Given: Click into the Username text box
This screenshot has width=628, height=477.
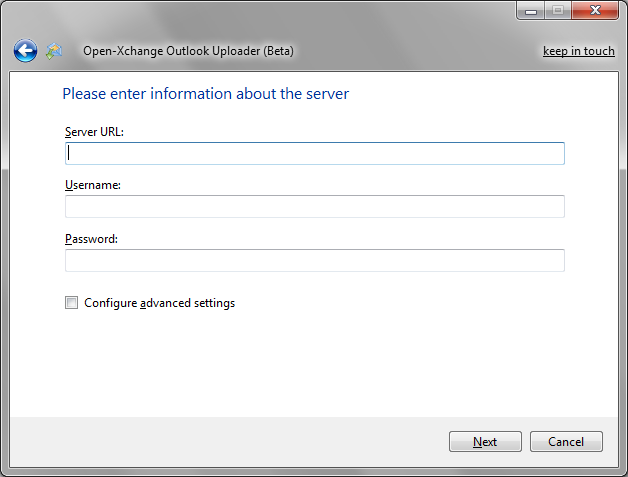Looking at the screenshot, I should [x=315, y=207].
